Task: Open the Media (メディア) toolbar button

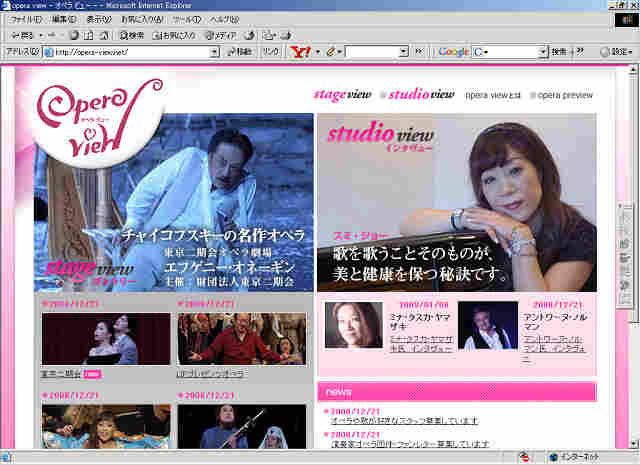Action: (x=220, y=36)
